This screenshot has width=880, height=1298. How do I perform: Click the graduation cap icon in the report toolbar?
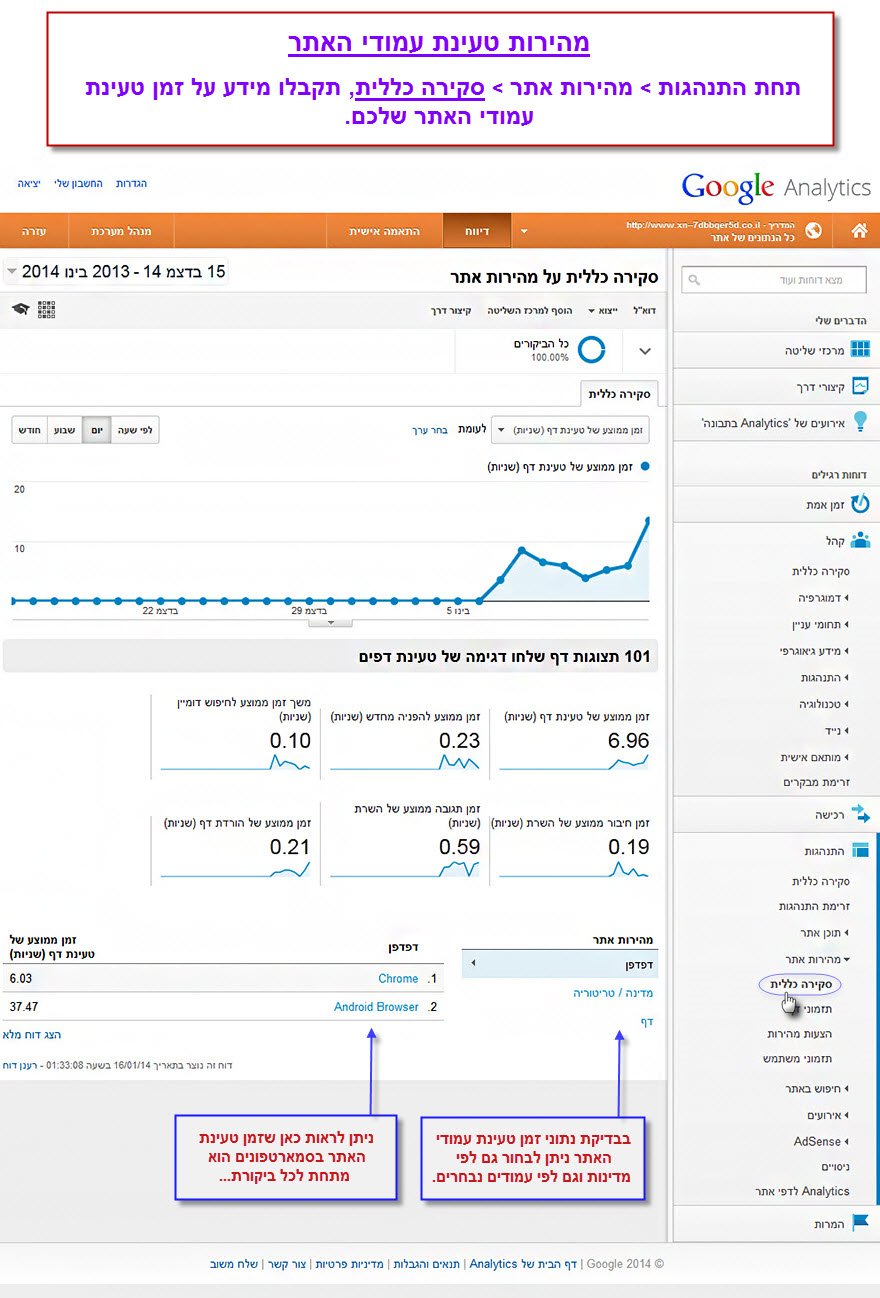[x=20, y=310]
